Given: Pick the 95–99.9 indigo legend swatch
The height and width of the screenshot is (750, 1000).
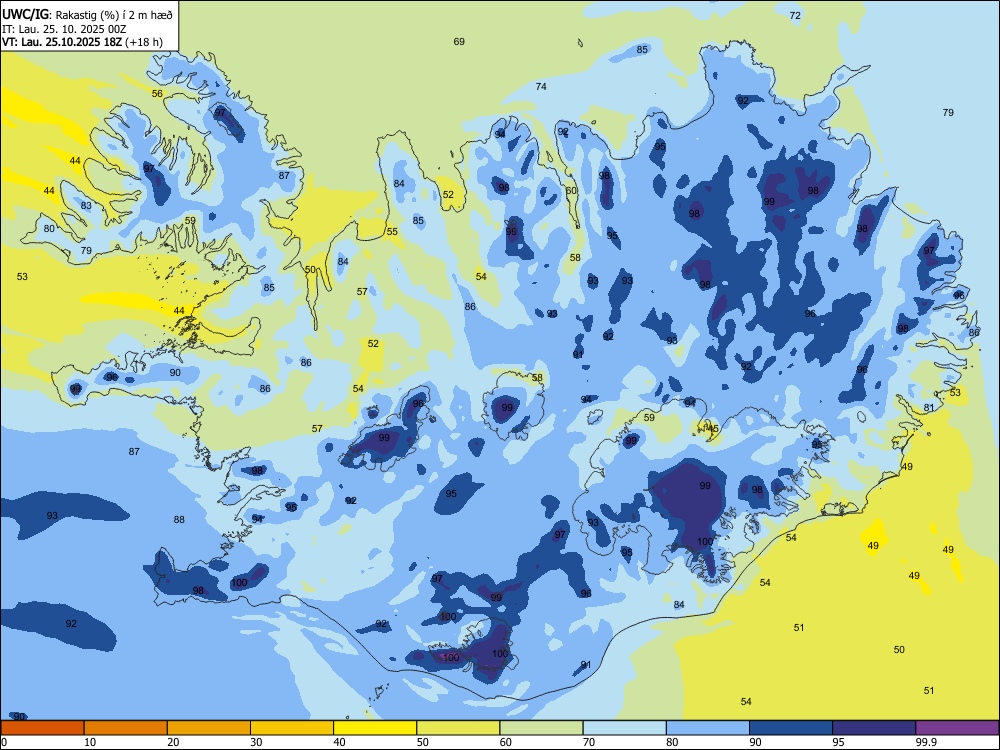Looking at the screenshot, I should click(x=874, y=728).
